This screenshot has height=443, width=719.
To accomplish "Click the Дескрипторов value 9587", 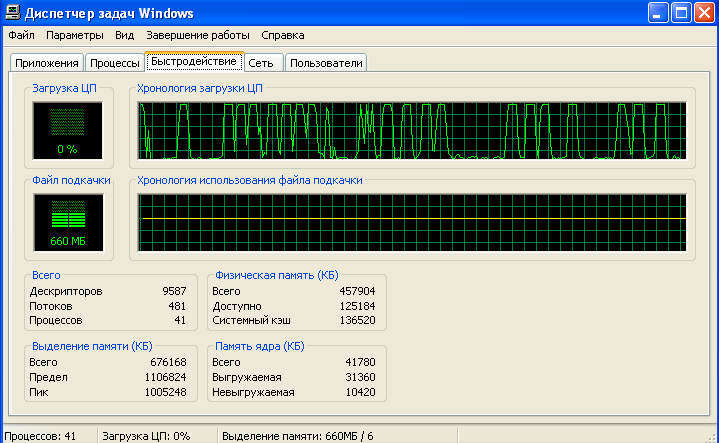I will (174, 291).
